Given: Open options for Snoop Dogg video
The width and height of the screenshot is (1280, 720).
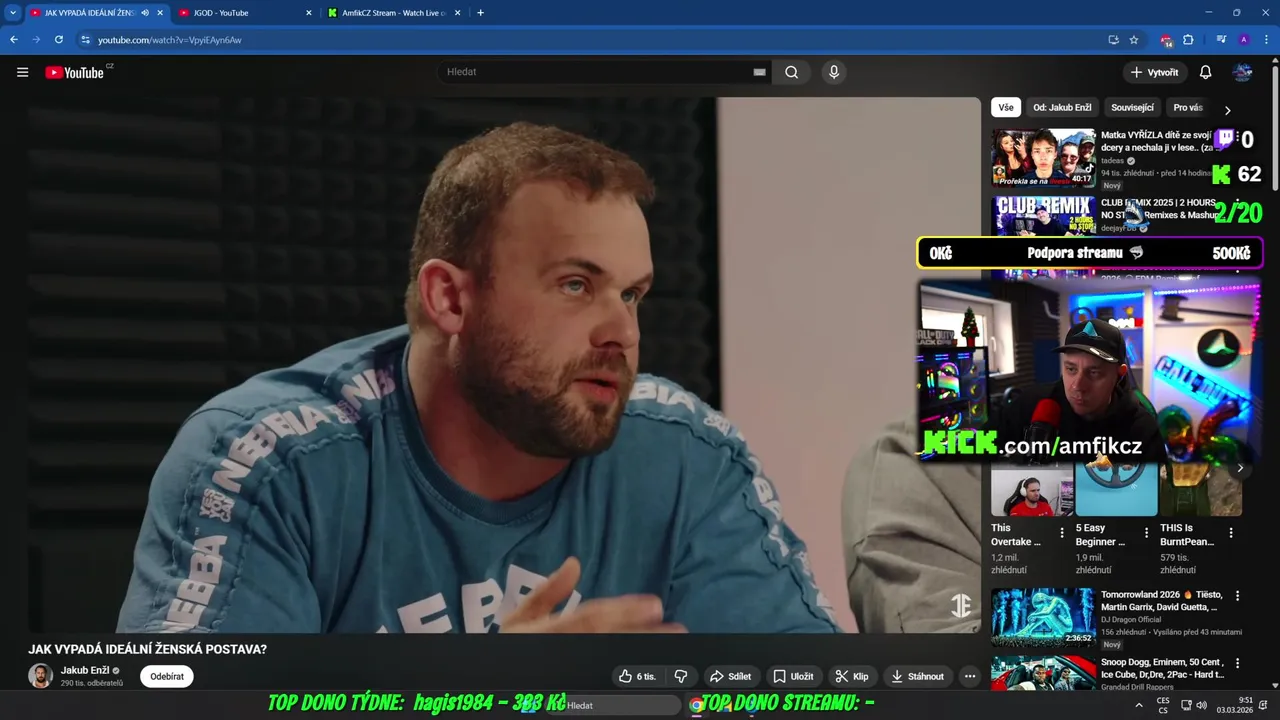Looking at the screenshot, I should click(x=1237, y=664).
